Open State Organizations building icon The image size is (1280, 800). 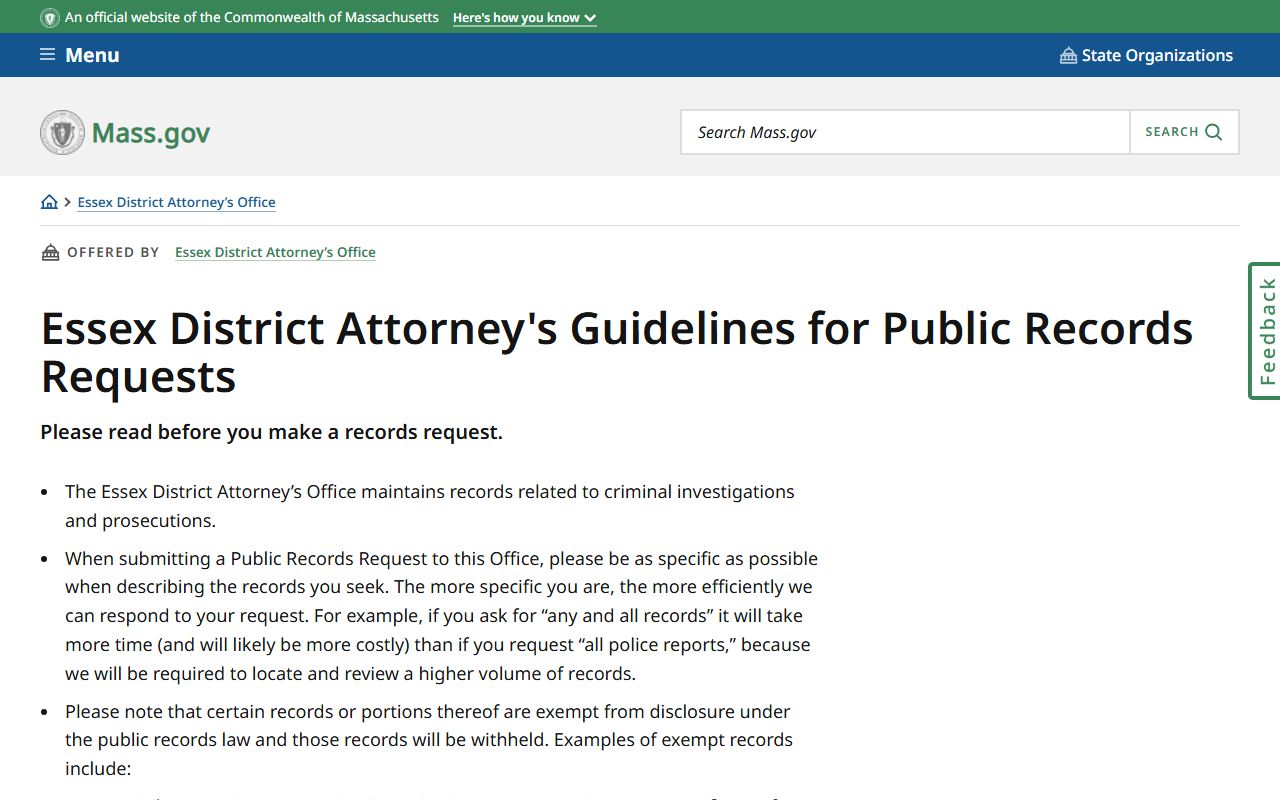coord(1068,55)
